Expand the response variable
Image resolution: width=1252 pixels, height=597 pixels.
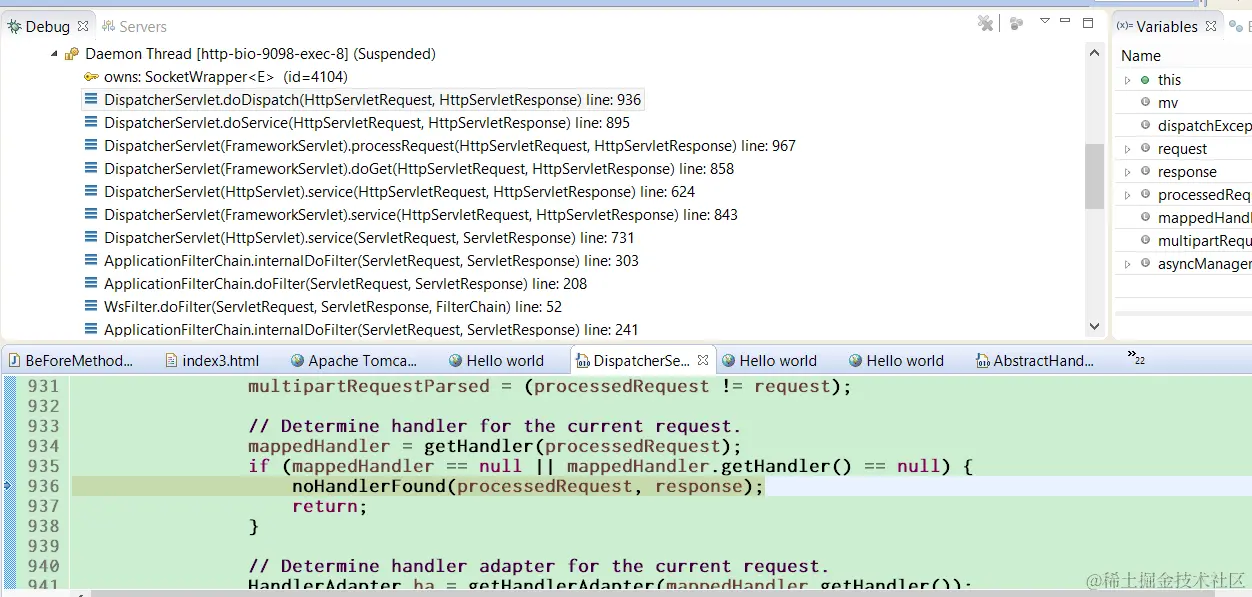click(1128, 172)
